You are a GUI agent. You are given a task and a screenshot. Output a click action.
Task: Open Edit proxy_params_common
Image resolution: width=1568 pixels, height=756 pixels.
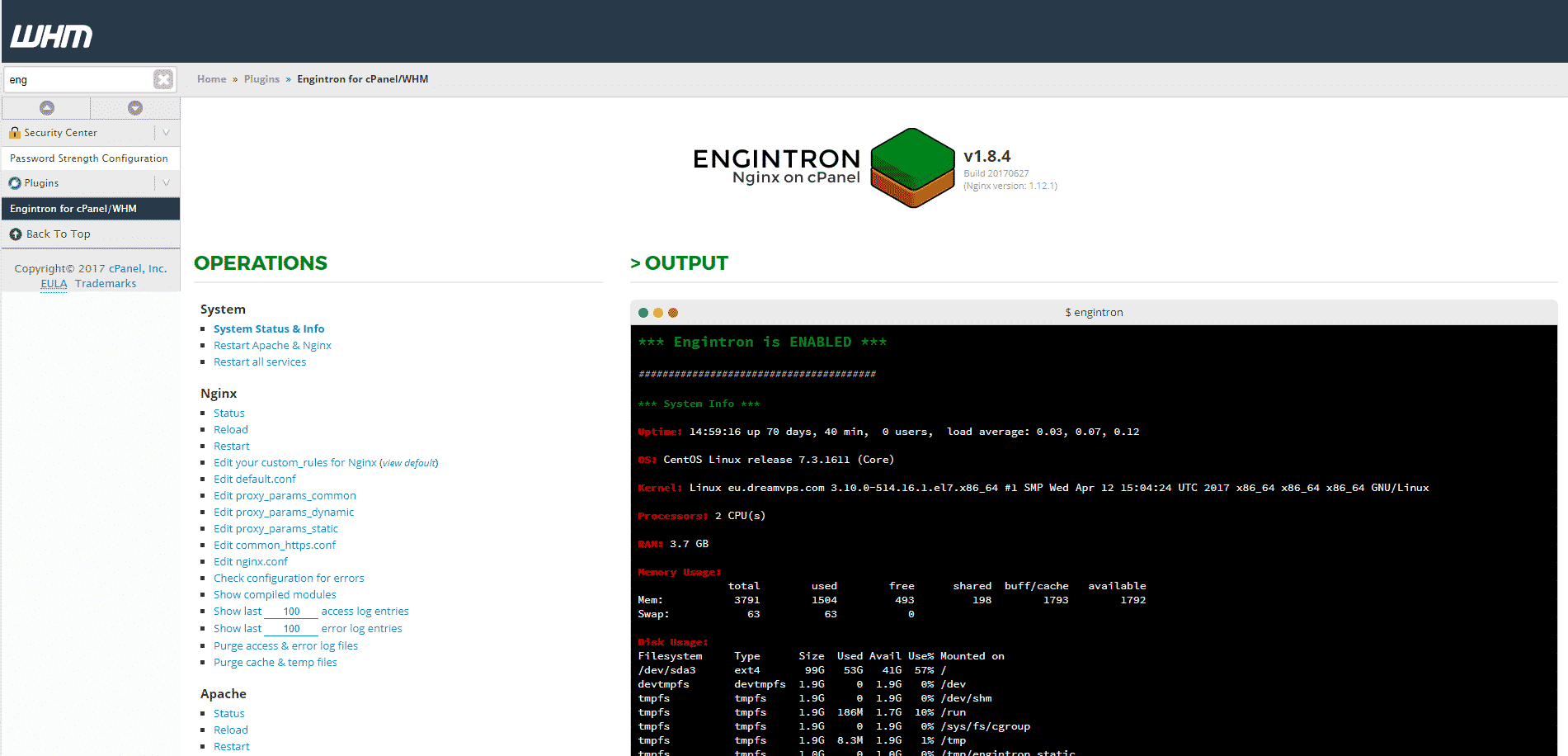click(x=285, y=496)
